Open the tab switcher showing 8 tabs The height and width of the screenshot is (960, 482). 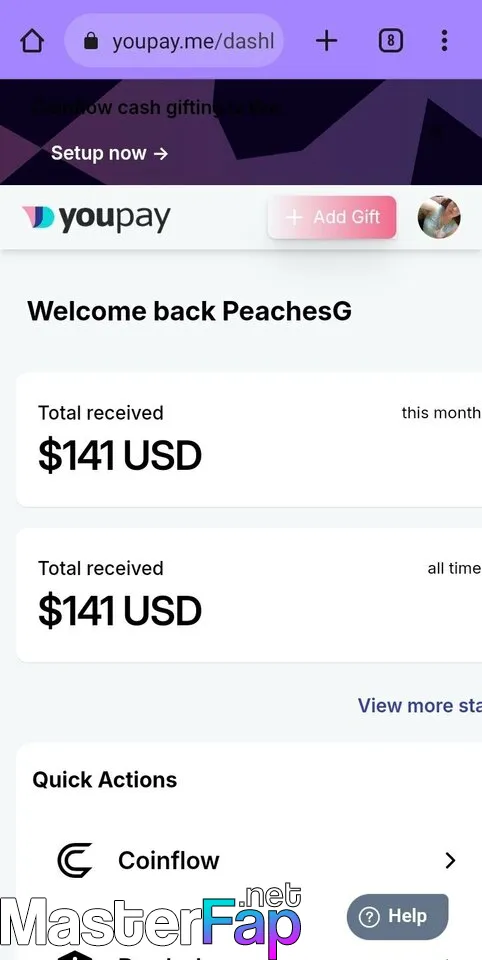(391, 41)
